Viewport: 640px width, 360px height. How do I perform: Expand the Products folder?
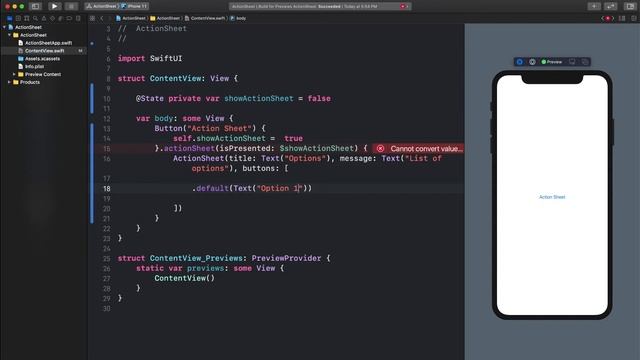click(9, 82)
